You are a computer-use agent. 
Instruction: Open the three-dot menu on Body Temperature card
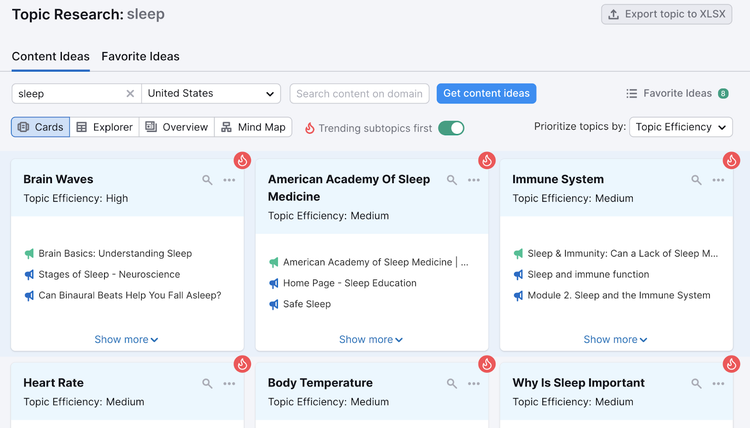point(474,384)
